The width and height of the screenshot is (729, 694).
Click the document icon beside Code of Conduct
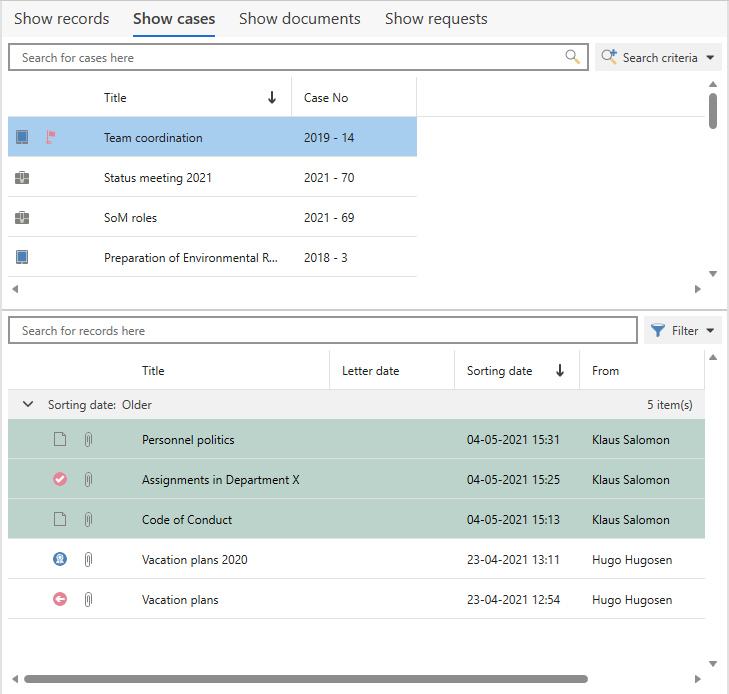60,520
